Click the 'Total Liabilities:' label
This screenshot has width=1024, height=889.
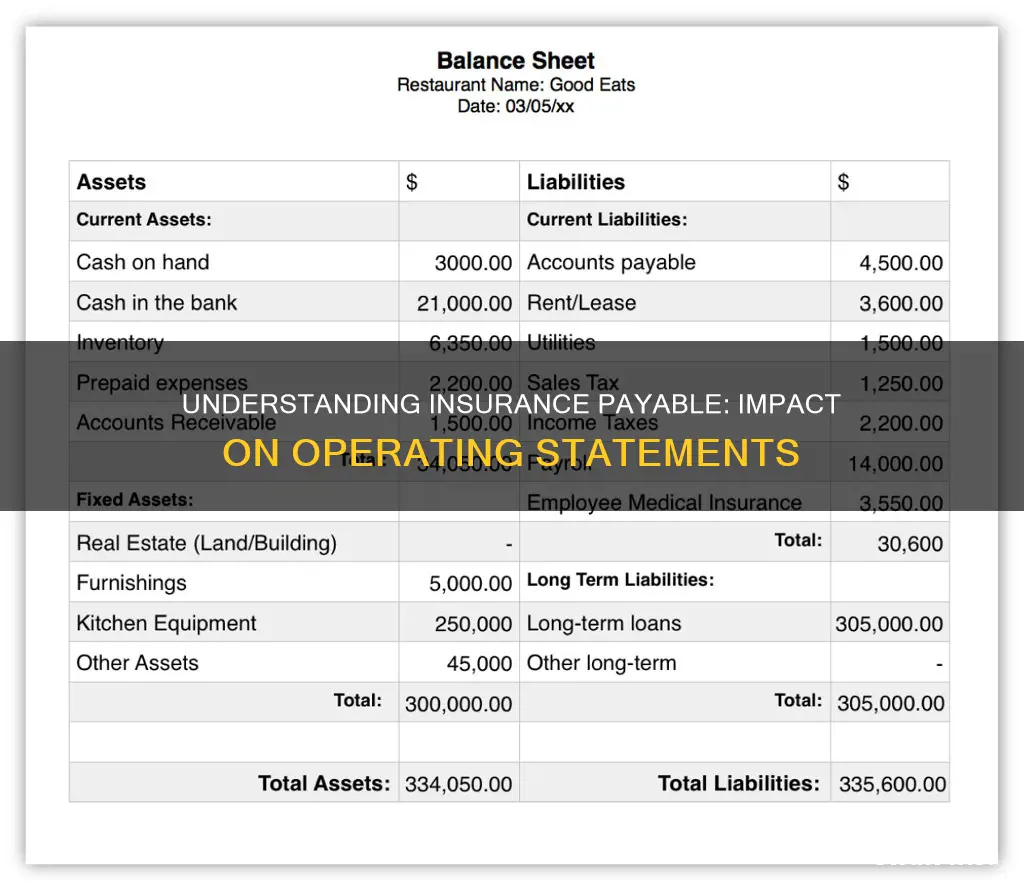click(738, 783)
